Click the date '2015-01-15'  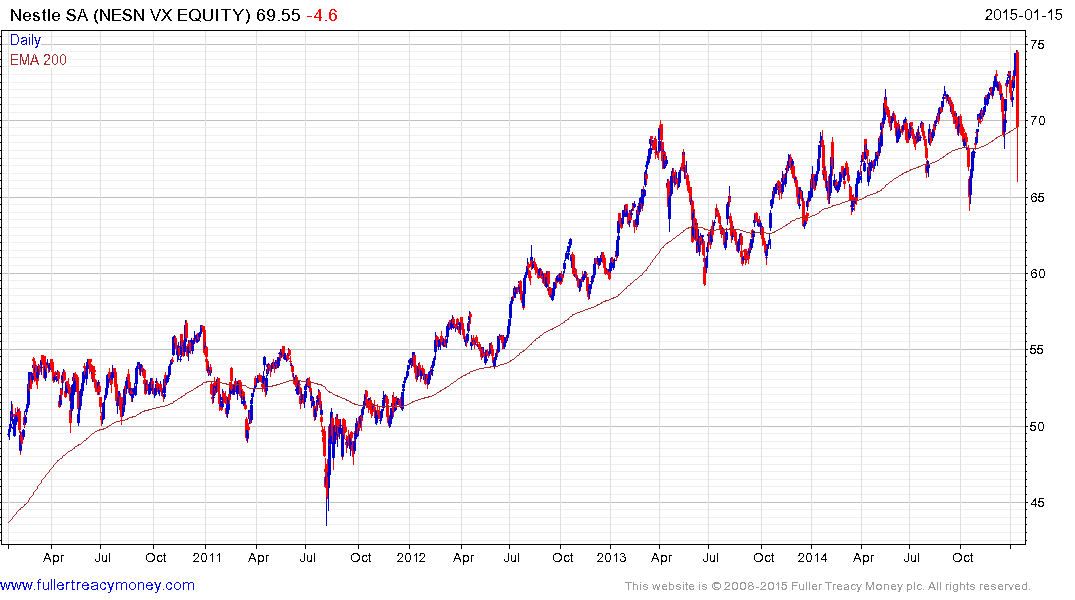click(x=1023, y=15)
